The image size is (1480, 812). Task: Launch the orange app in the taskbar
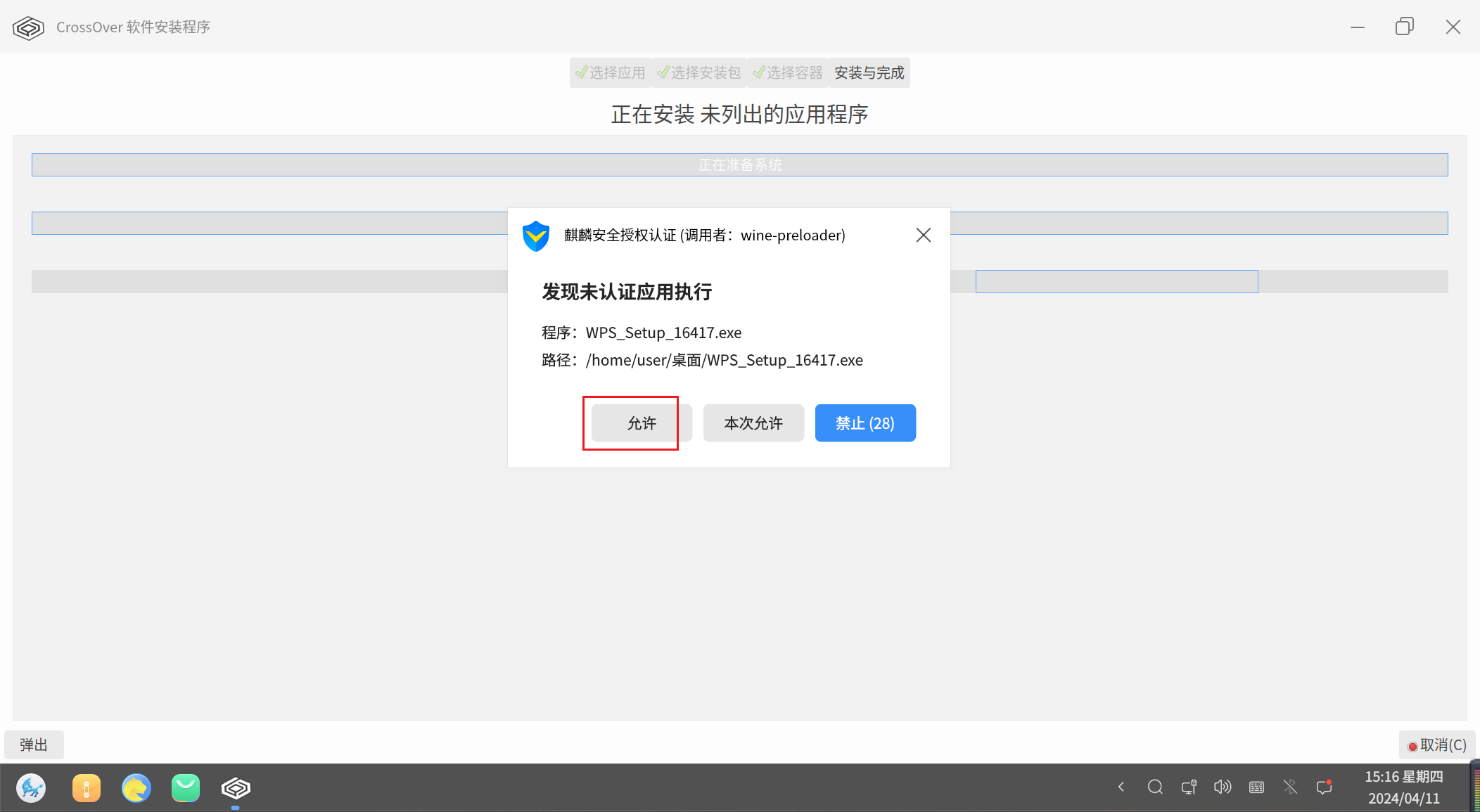(x=86, y=787)
